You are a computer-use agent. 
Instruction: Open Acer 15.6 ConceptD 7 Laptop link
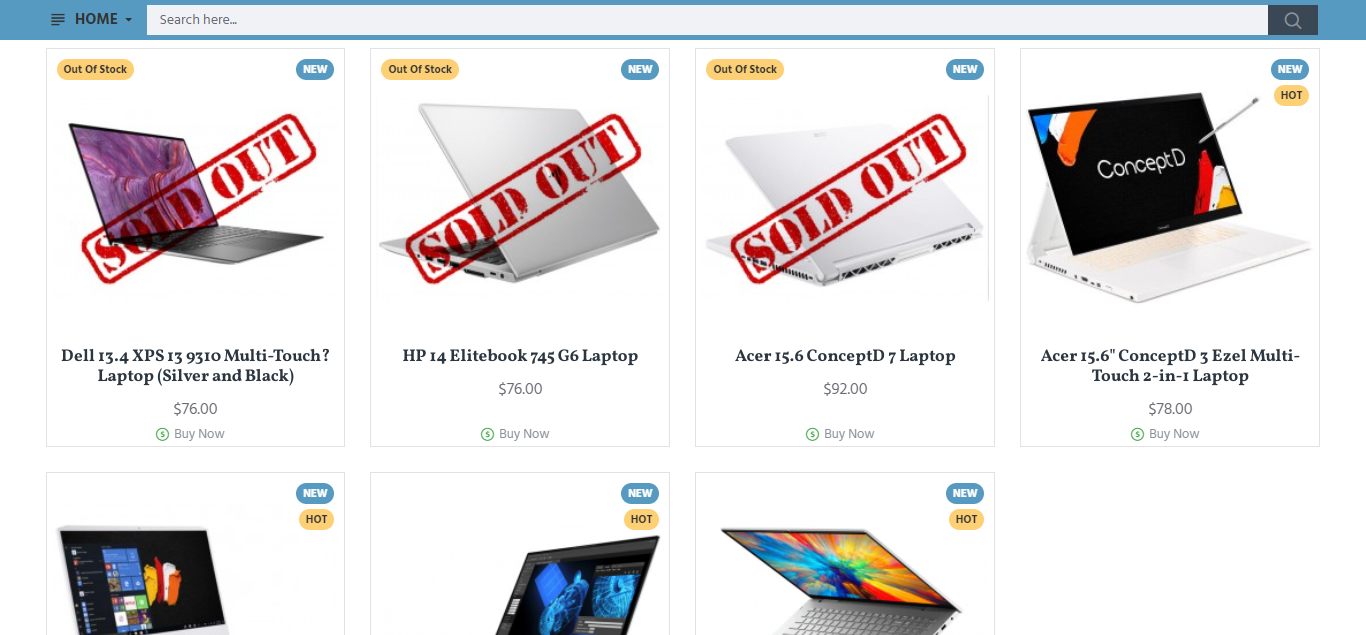[845, 356]
